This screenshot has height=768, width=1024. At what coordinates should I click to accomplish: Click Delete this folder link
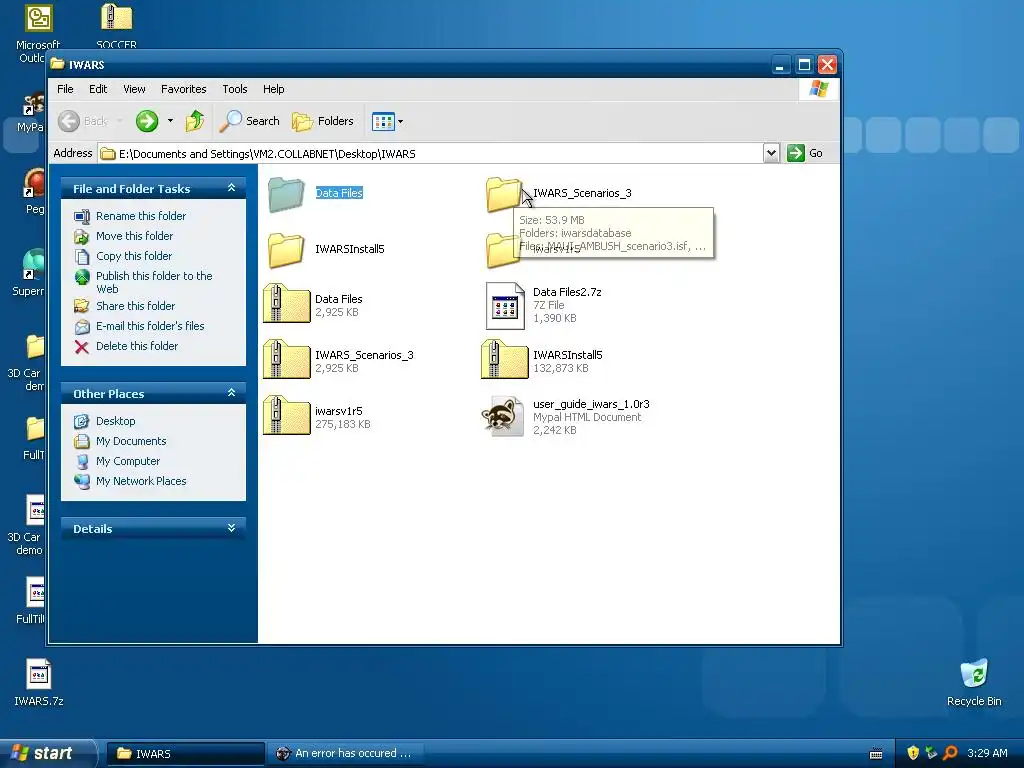pyautogui.click(x=137, y=346)
